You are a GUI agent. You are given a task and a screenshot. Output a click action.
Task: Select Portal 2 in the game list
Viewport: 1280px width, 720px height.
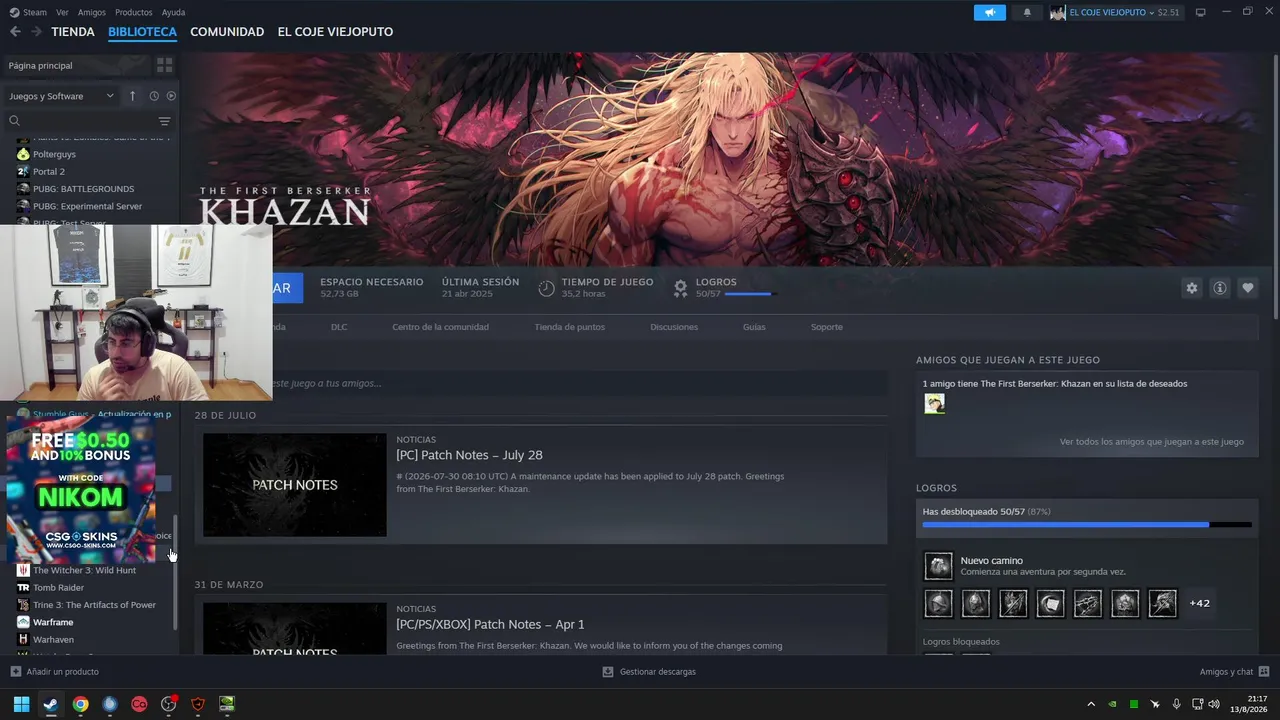49,172
